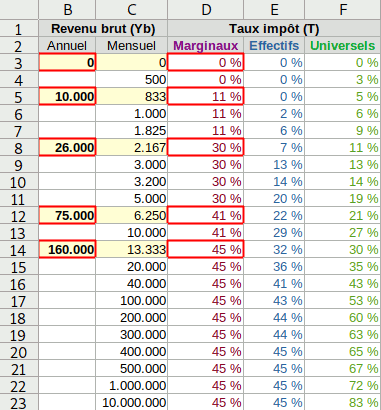Click the annual income cell 160.000
This screenshot has height=410, width=381.
(67, 250)
